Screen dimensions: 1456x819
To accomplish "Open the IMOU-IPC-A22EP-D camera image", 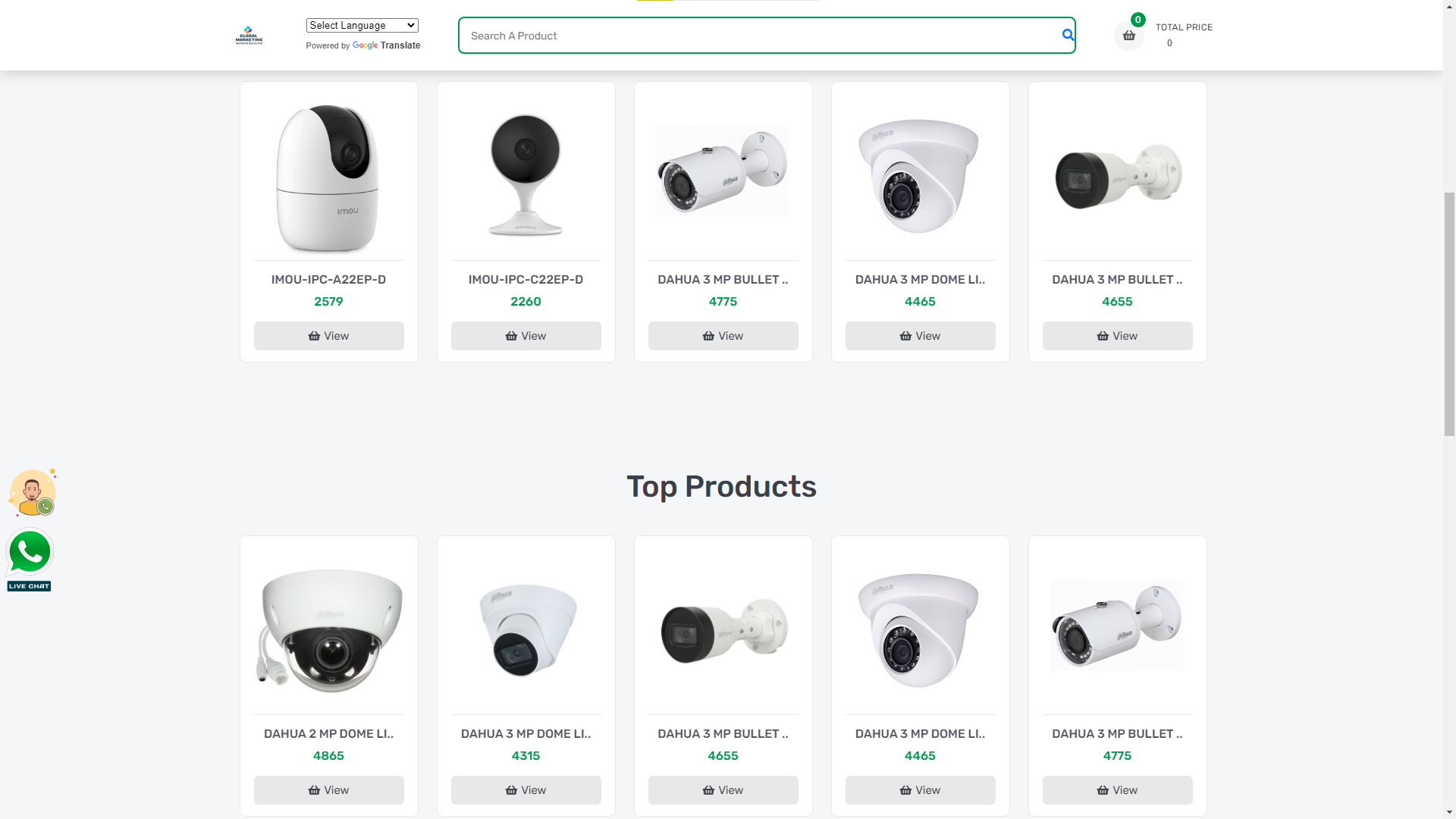I will 328,177.
